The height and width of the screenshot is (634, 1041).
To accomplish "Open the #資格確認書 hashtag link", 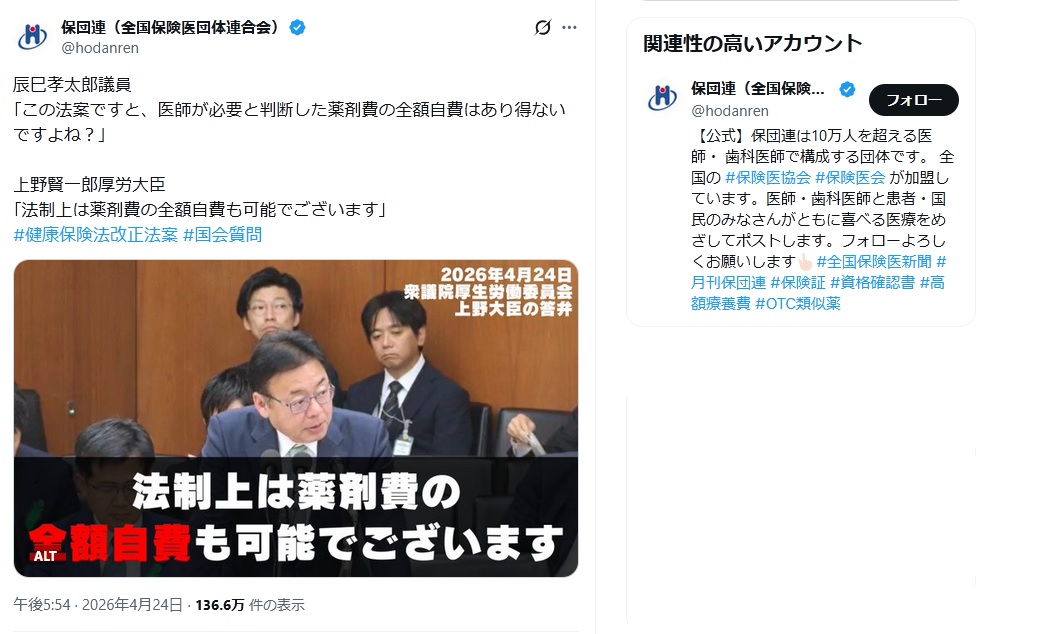I will (872, 283).
